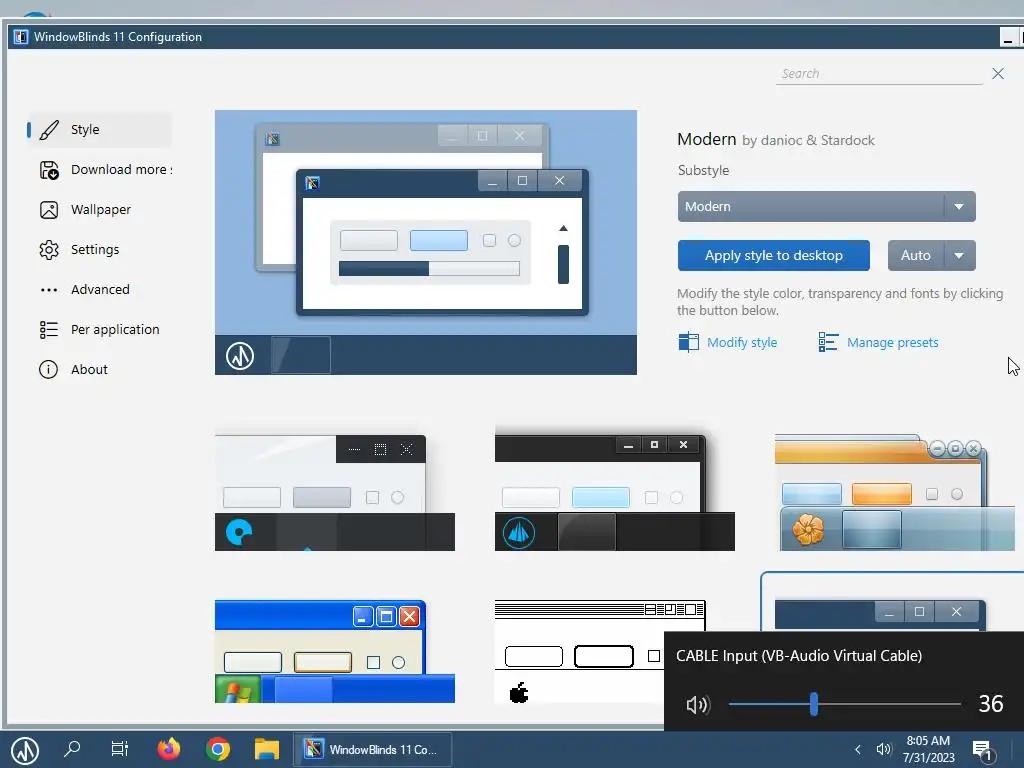Select the classic Mac apple style thumbnail
This screenshot has height=768, width=1024.
[x=579, y=651]
